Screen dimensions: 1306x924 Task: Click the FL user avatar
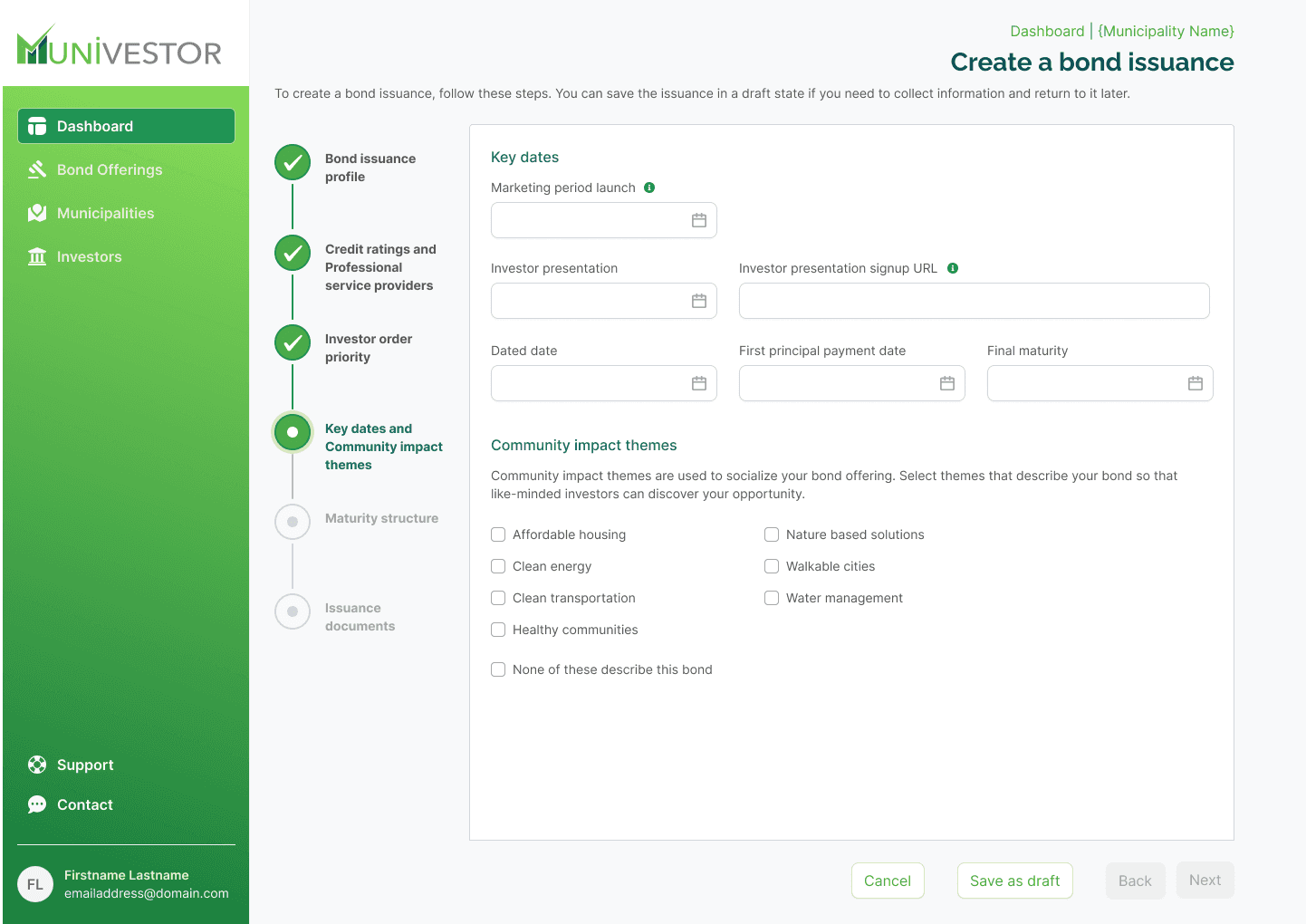tap(35, 884)
